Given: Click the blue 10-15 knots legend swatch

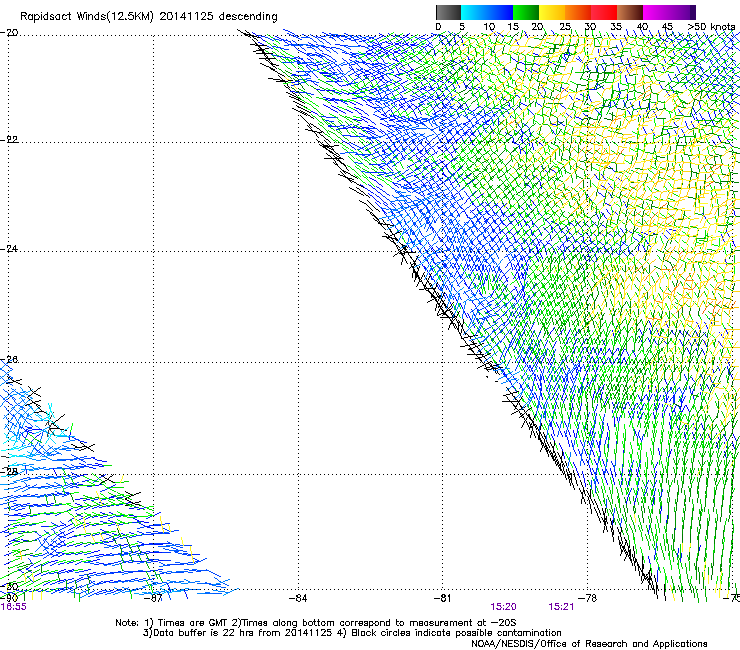Looking at the screenshot, I should tap(500, 12).
